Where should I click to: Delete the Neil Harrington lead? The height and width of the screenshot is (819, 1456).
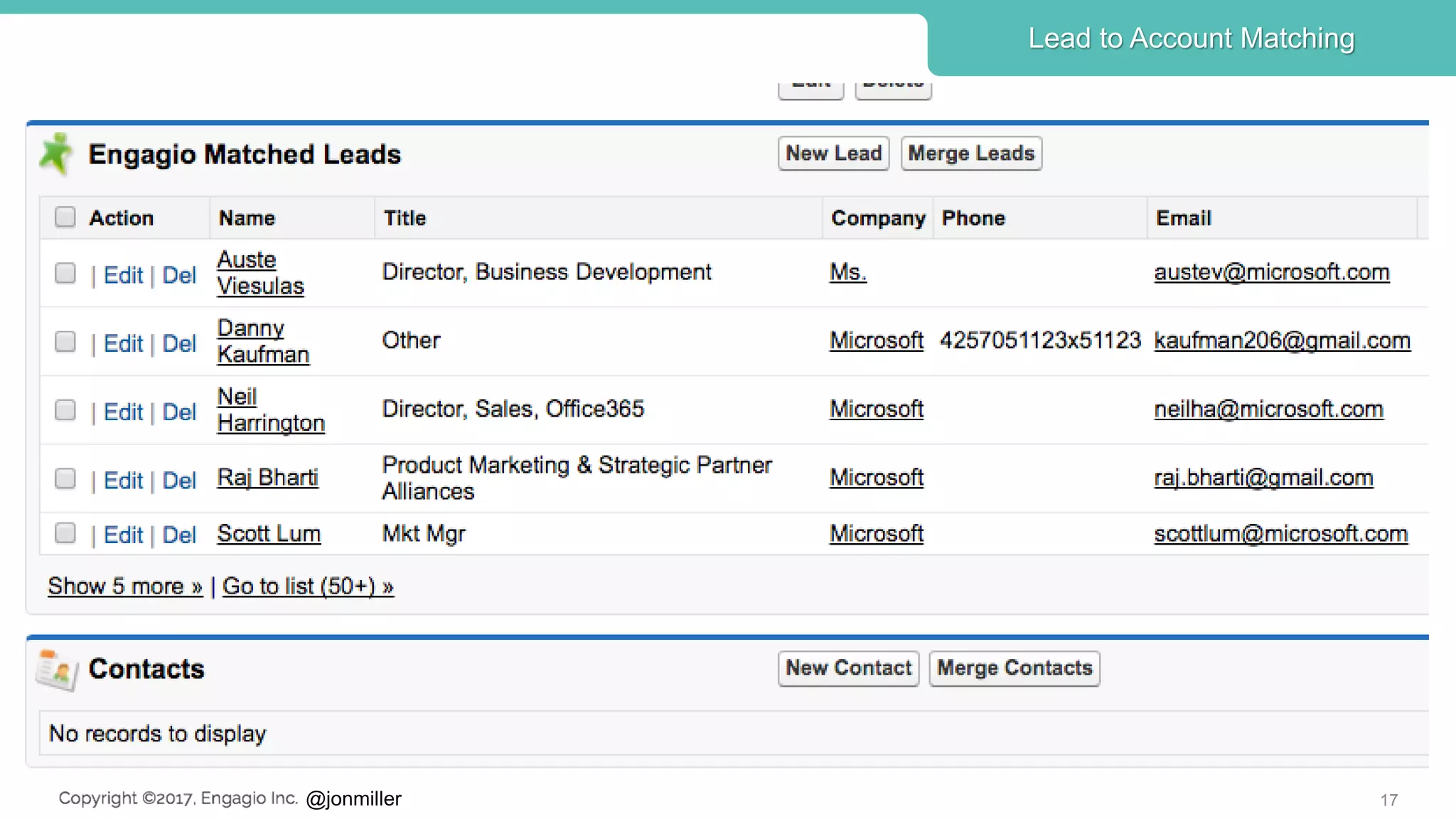(x=179, y=412)
